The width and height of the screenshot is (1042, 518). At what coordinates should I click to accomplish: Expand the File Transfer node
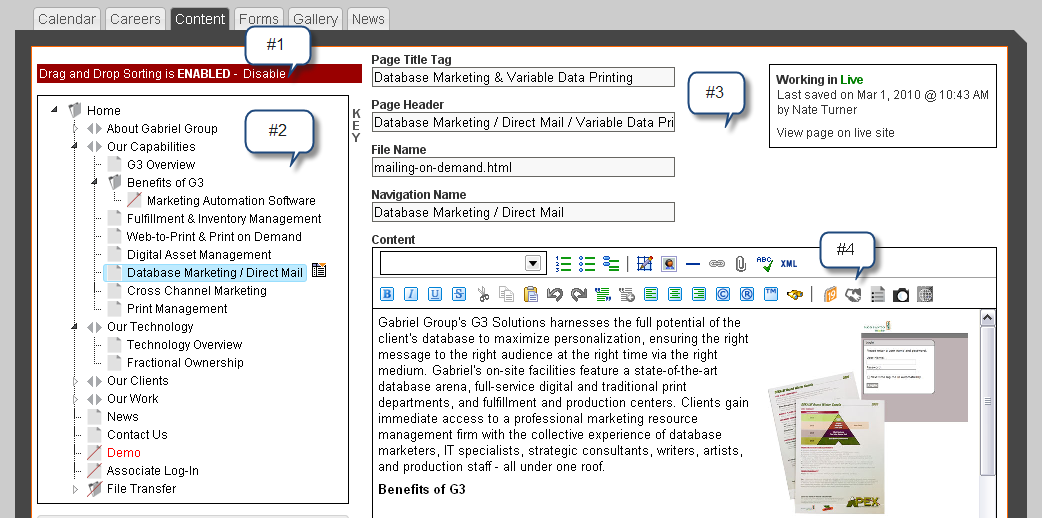(x=75, y=489)
